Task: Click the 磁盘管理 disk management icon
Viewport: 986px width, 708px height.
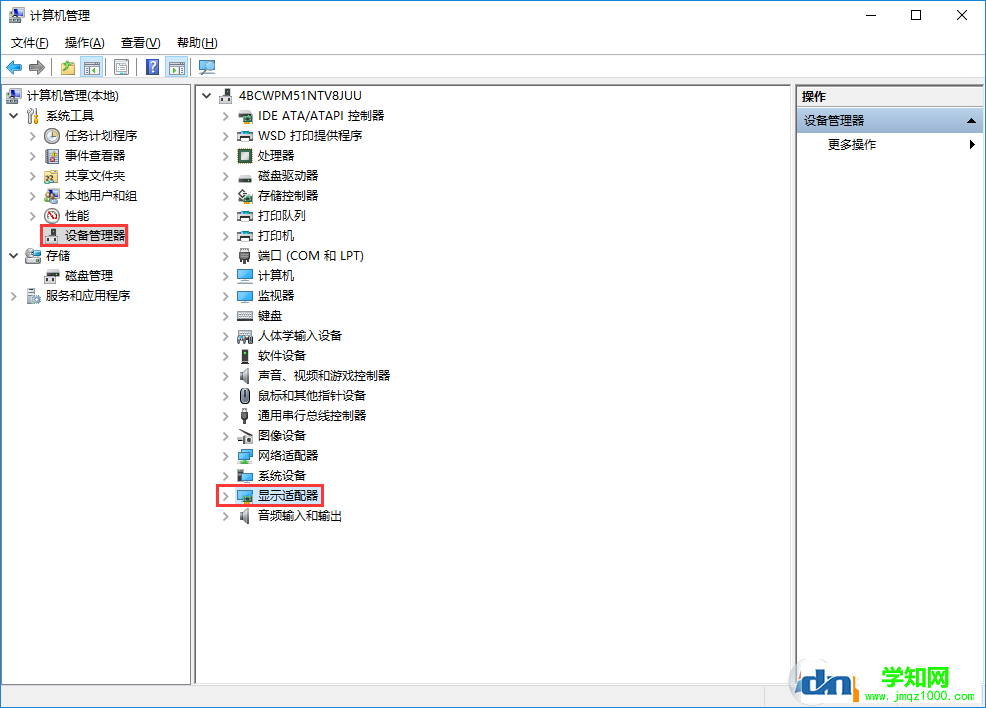Action: pos(52,277)
